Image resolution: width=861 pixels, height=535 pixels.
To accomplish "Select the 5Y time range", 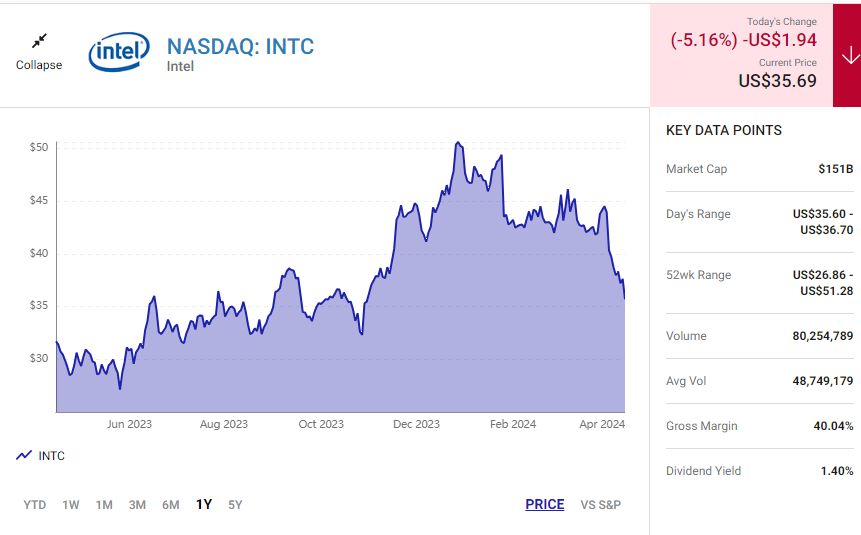I will [x=235, y=505].
